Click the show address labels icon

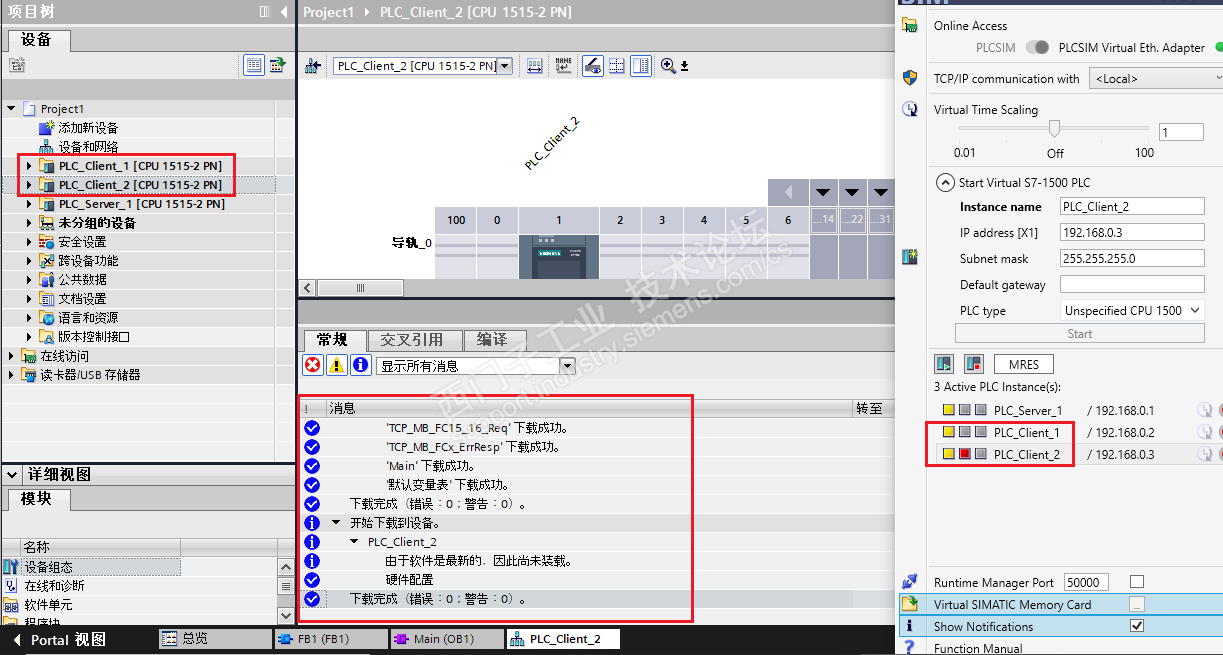[535, 66]
